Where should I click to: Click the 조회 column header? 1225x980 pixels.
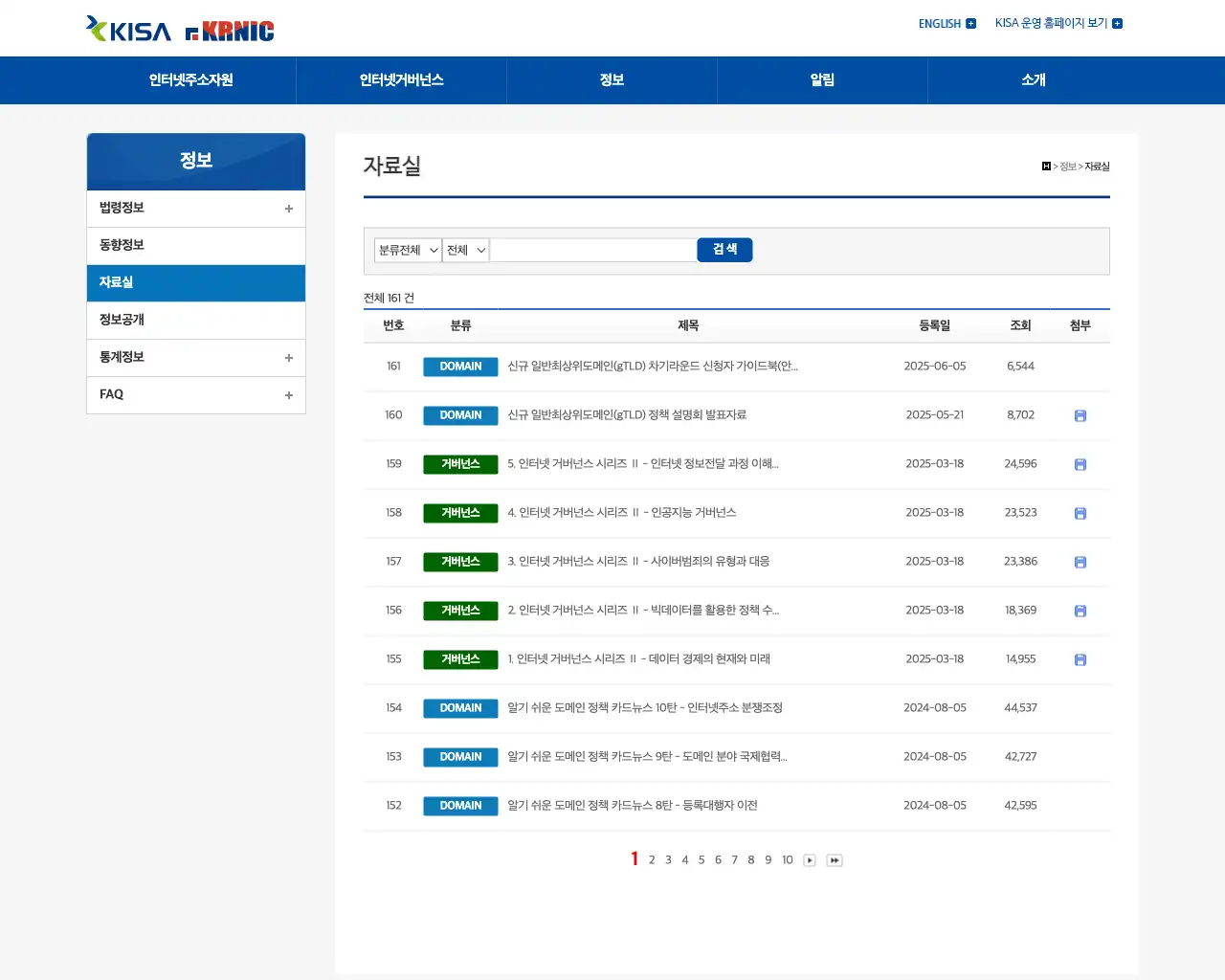tap(1021, 325)
